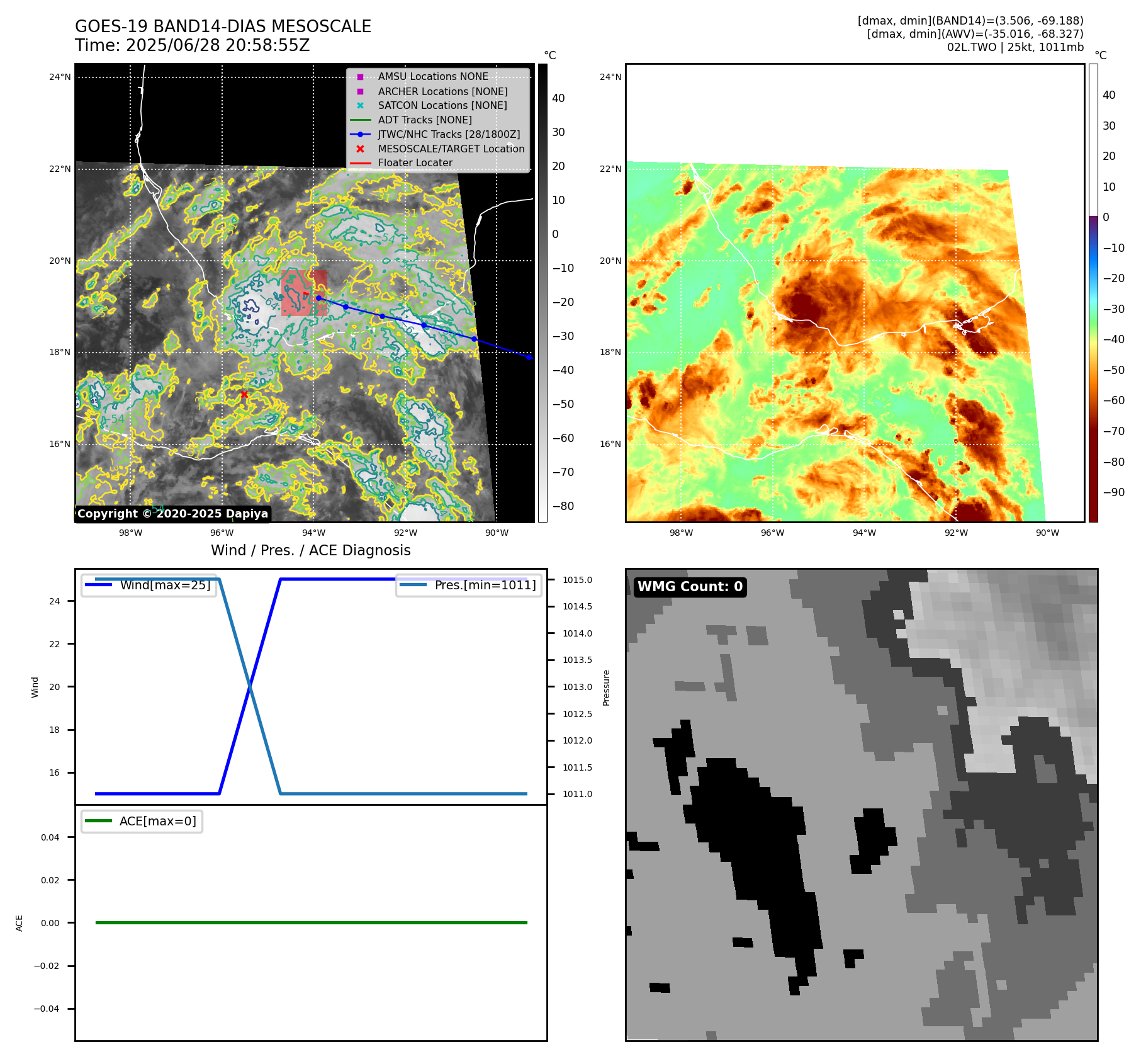The image size is (1141, 1064).
Task: Click the GOES-19 BAND14-DIAS MESOSCALE title
Action: (x=223, y=26)
